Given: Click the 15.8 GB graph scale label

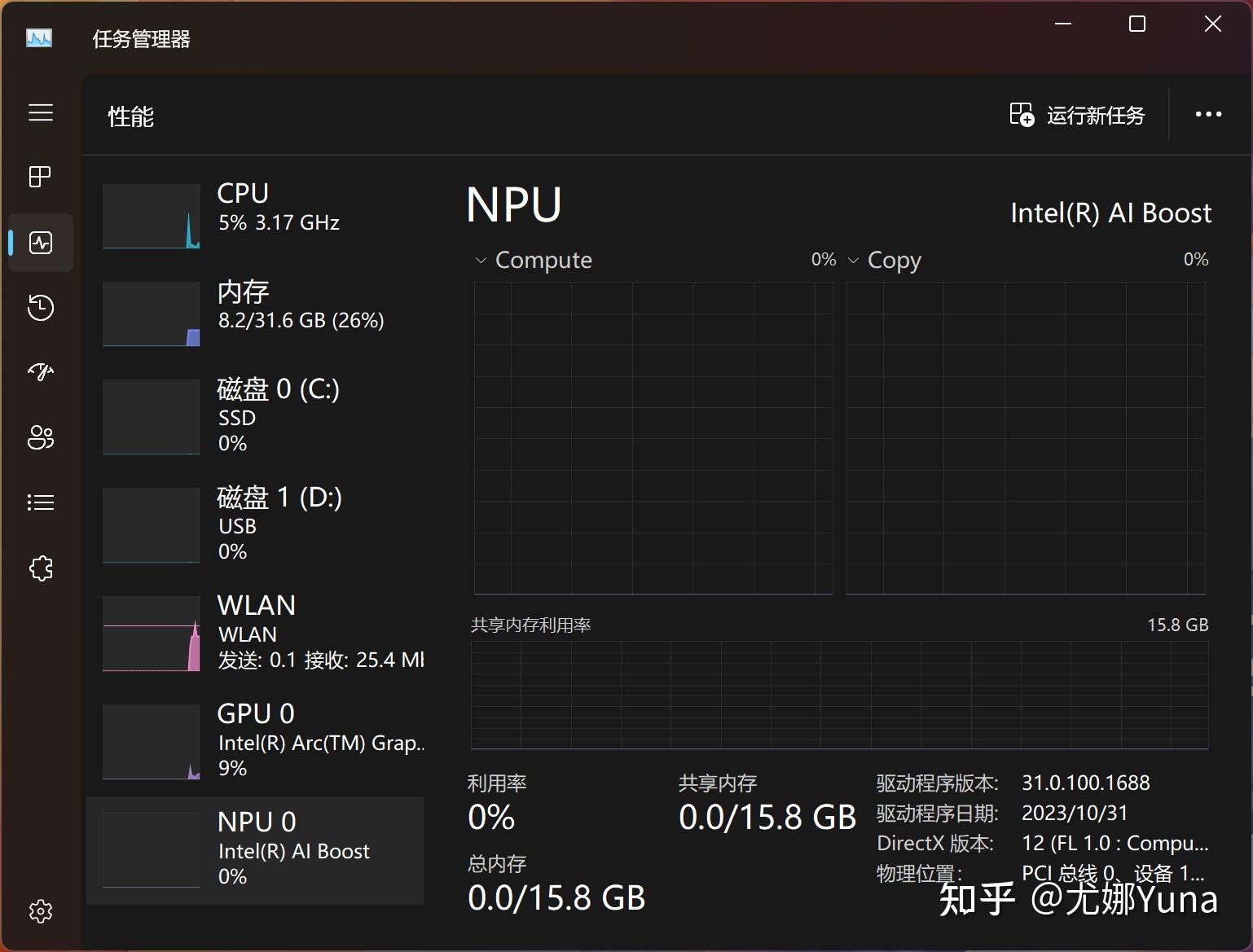Looking at the screenshot, I should tap(1177, 625).
